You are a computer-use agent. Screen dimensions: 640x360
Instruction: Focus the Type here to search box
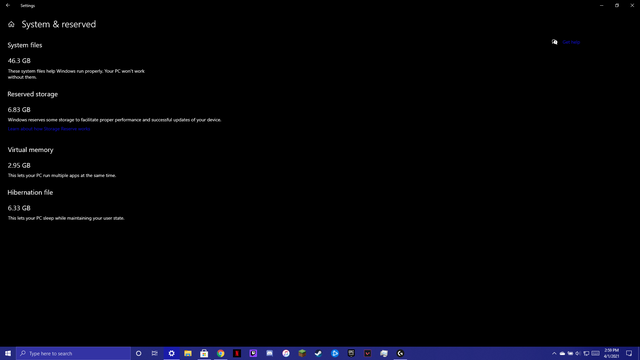pyautogui.click(x=73, y=353)
